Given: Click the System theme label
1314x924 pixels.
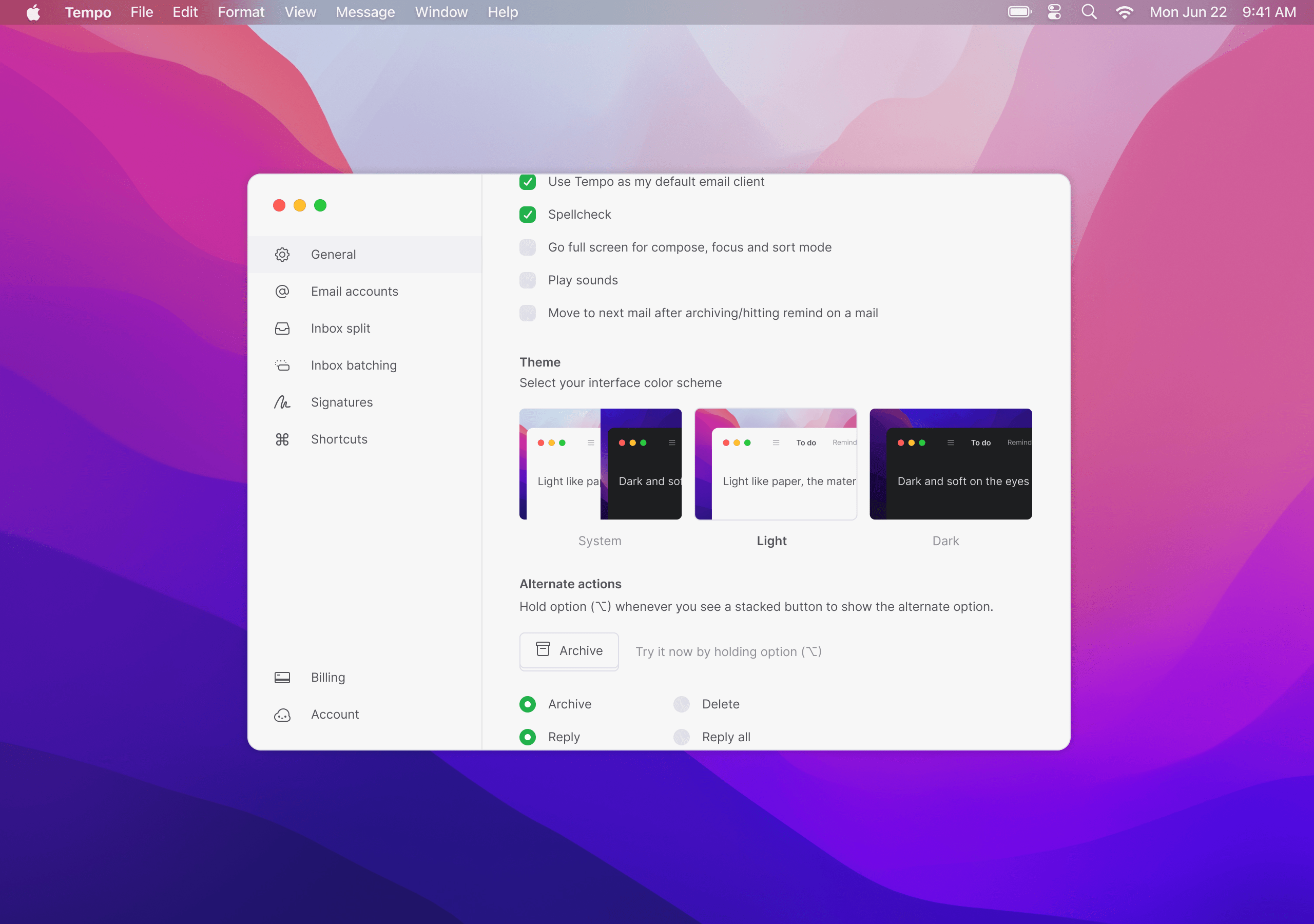Looking at the screenshot, I should click(x=600, y=541).
